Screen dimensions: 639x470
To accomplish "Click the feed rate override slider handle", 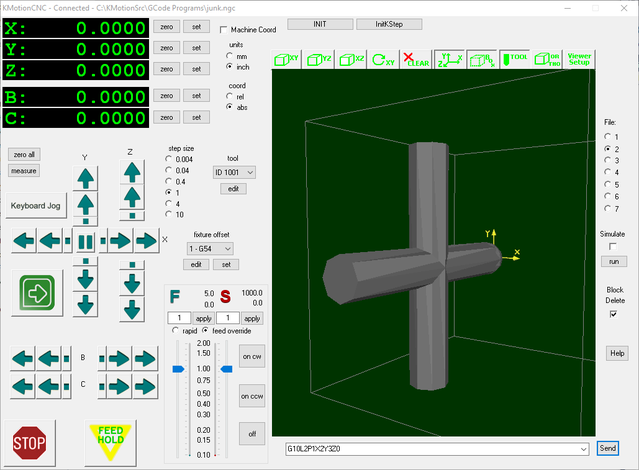I will [x=179, y=369].
